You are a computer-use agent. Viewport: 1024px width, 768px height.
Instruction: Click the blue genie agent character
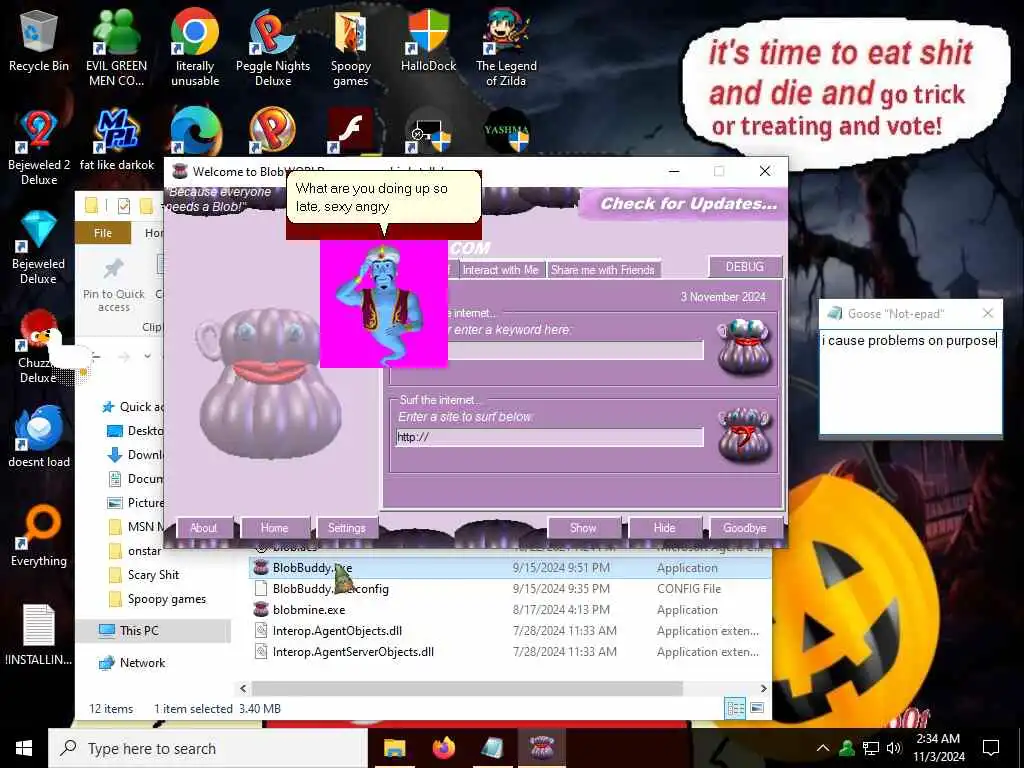point(383,303)
